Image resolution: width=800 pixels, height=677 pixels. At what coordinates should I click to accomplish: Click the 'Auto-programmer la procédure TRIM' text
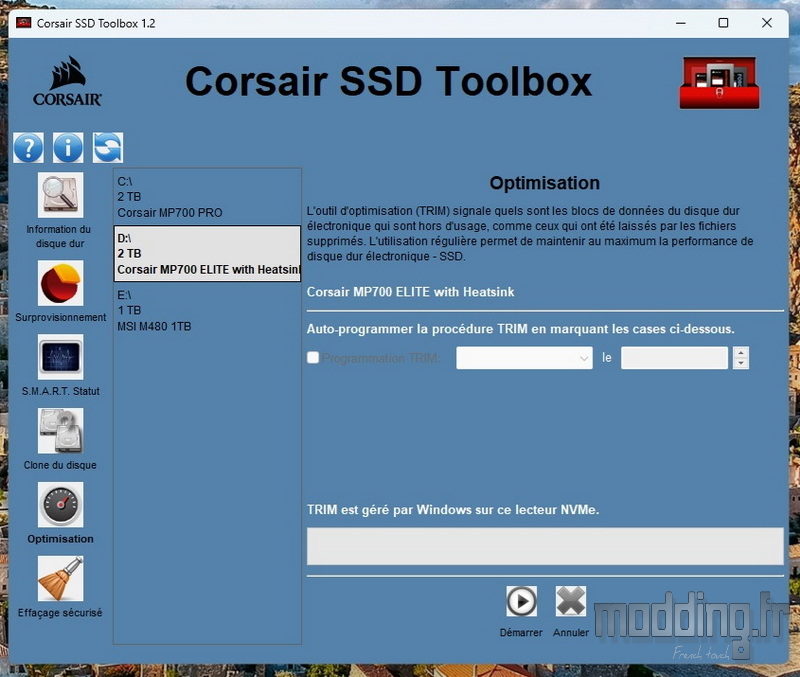click(520, 329)
